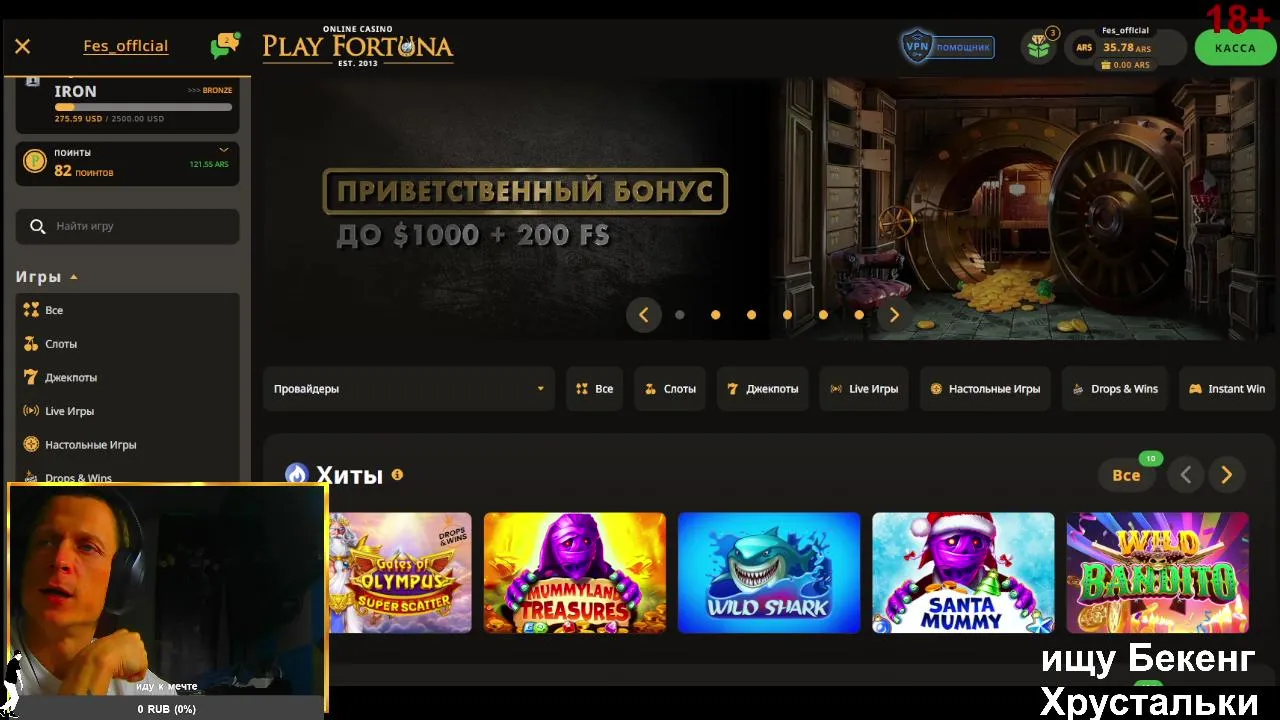This screenshot has height=720, width=1280.
Task: Open the Fes_offlcial profile link
Action: click(x=126, y=46)
